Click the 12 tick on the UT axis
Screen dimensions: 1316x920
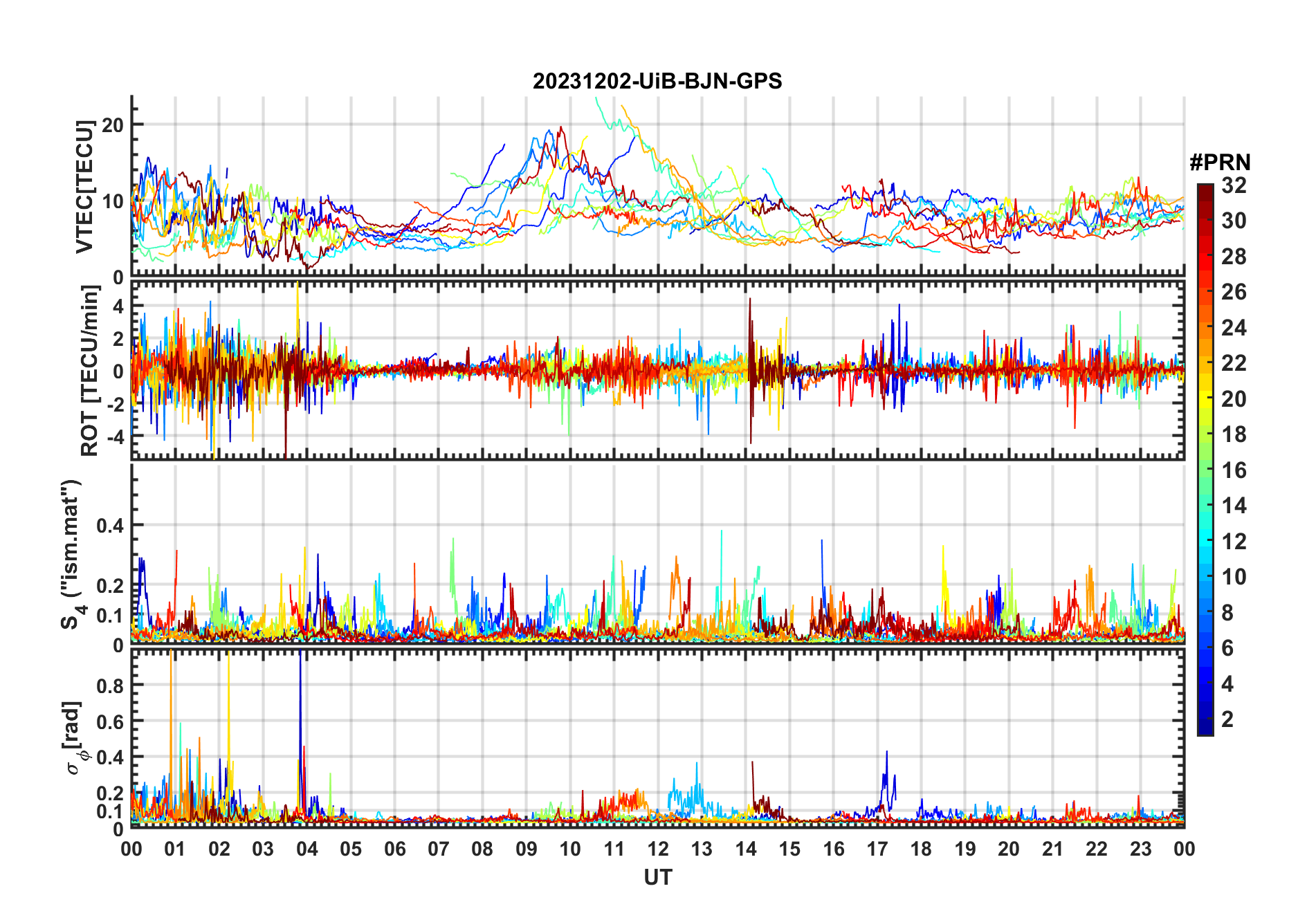coord(658,849)
